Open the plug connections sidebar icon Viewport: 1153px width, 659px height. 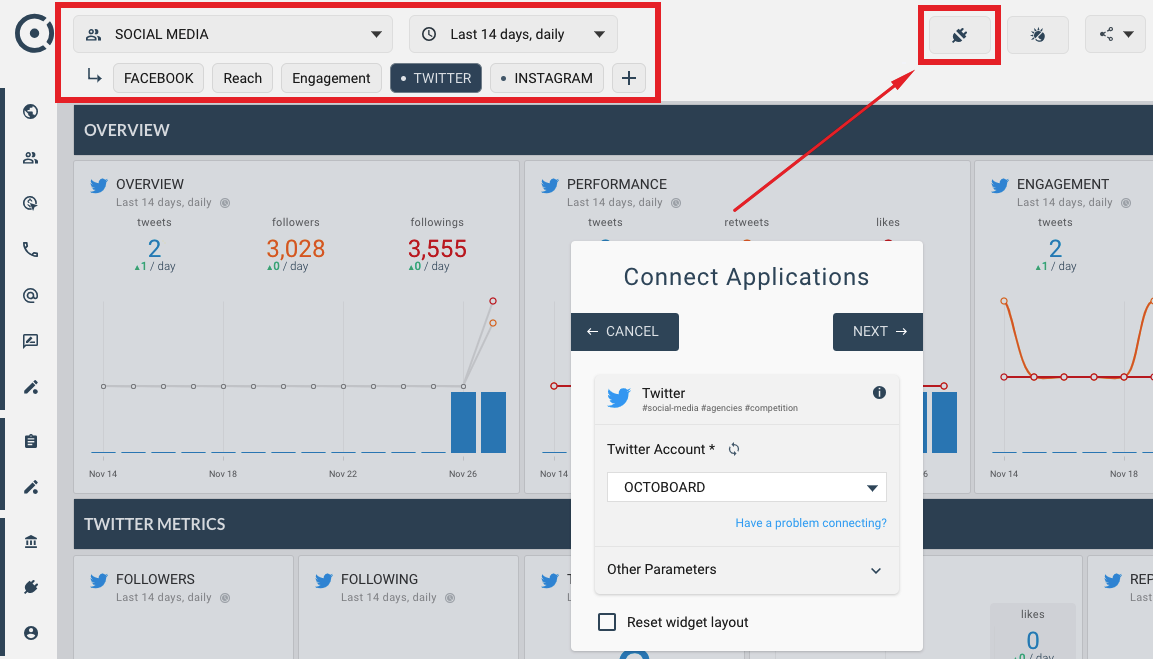pyautogui.click(x=30, y=587)
